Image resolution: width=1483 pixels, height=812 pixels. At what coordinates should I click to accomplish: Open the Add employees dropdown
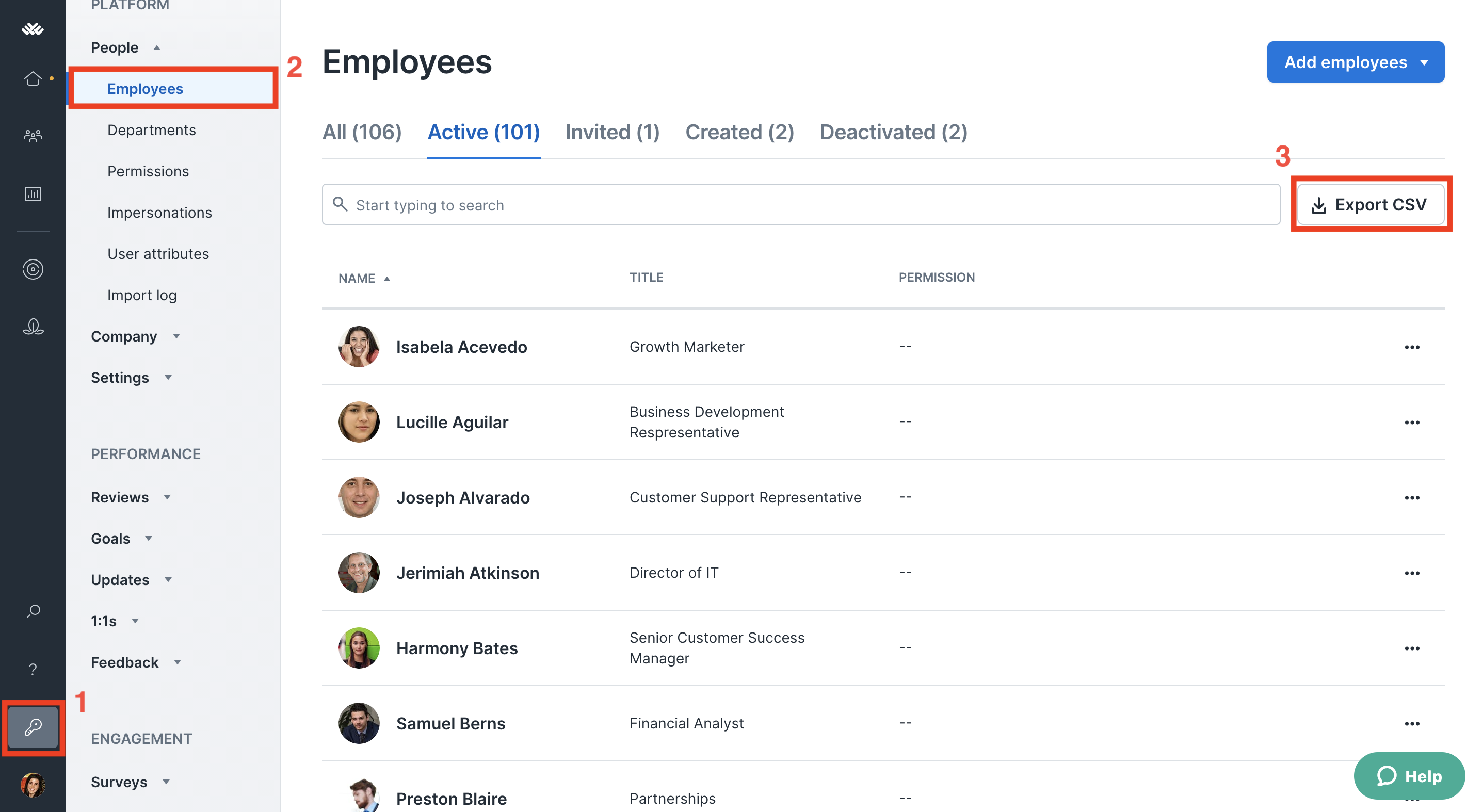(1355, 62)
